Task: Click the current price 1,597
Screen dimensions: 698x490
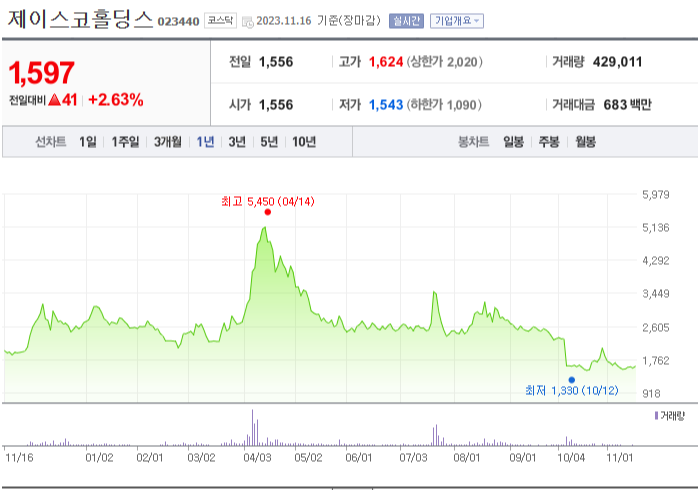Action: [x=41, y=73]
